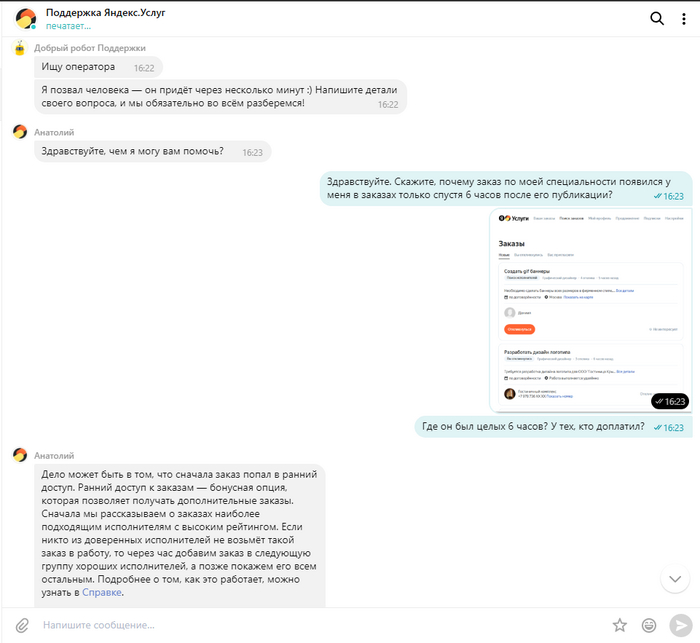The image size is (700, 643).
Task: Click the star icon in the message bar
Action: point(620,625)
